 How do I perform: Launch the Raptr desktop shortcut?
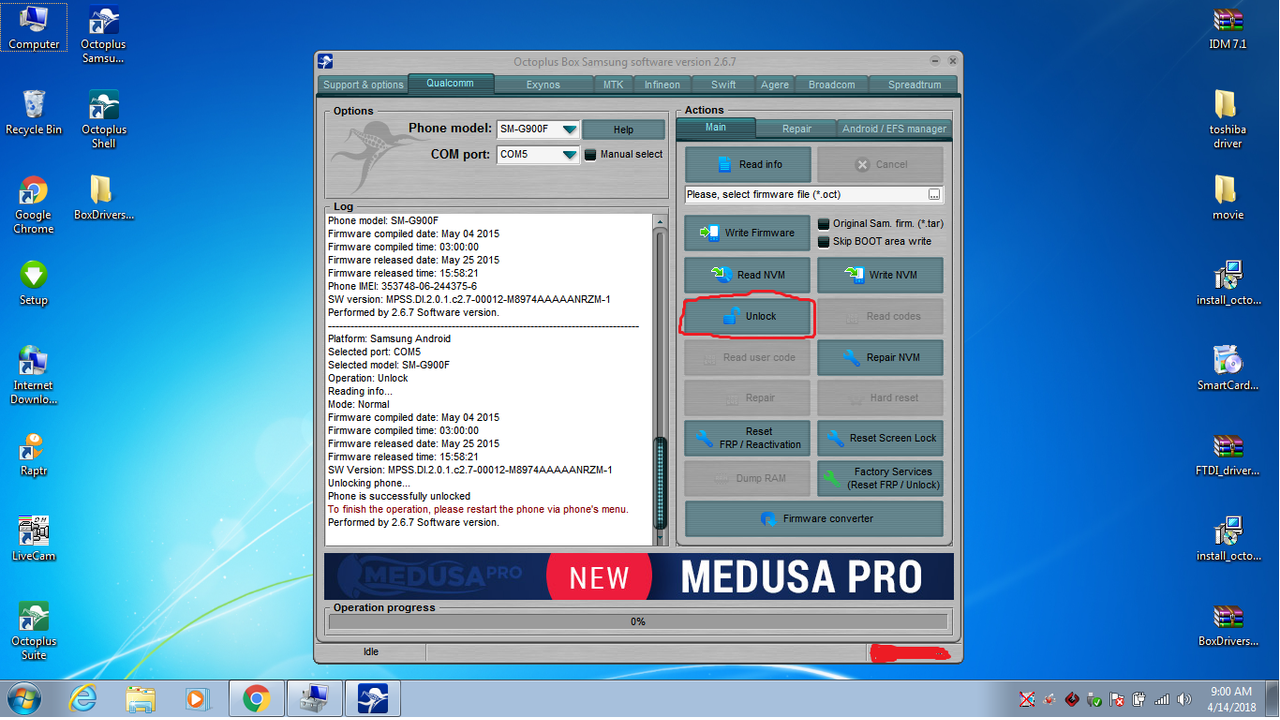(x=34, y=454)
